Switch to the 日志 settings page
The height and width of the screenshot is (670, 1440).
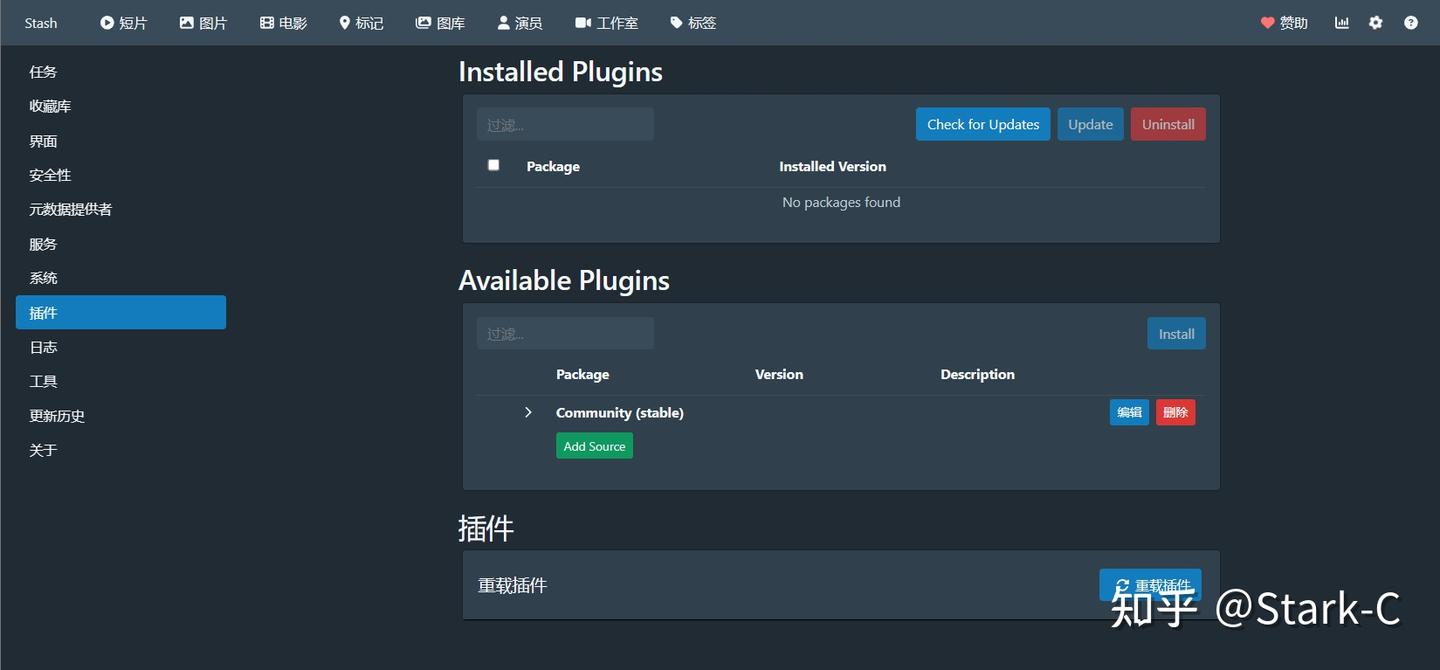[43, 346]
